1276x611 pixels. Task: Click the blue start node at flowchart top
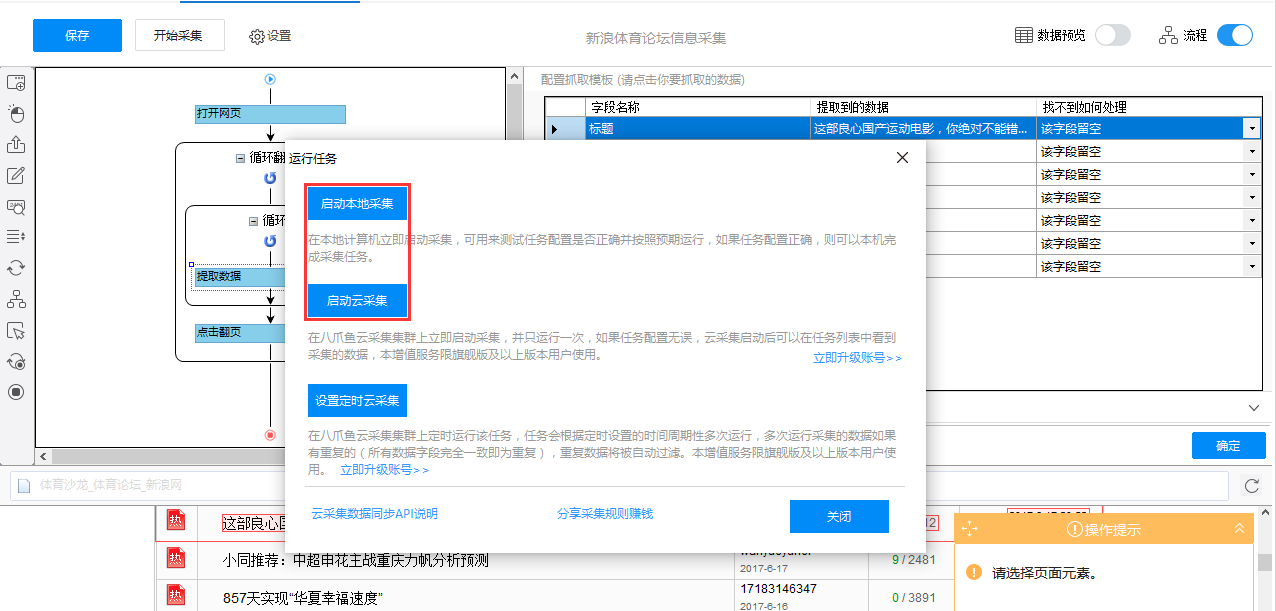click(270, 79)
